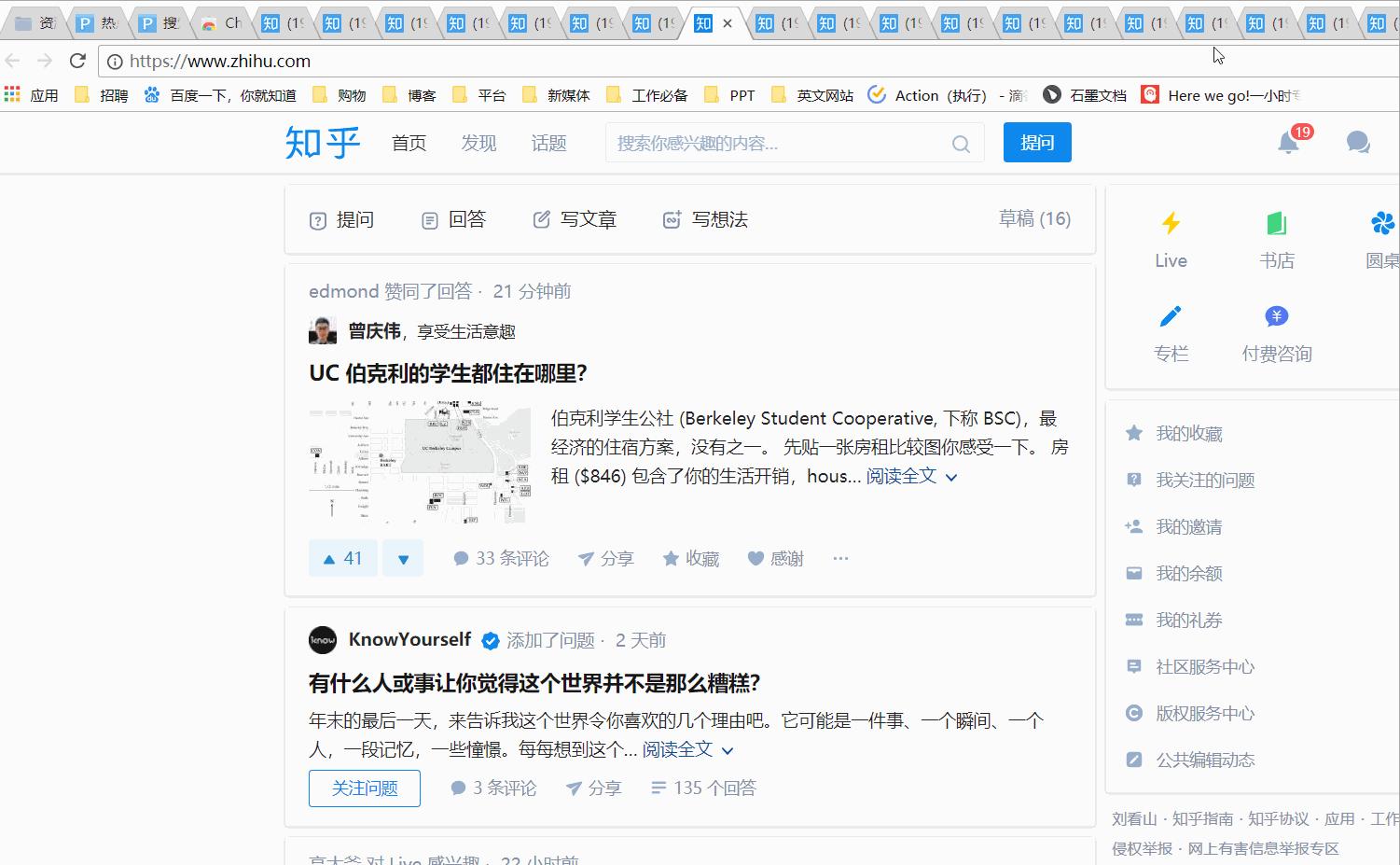Viewport: 1400px width, 865px height.
Task: Downvote the UC Berkeley answer
Action: (x=403, y=558)
